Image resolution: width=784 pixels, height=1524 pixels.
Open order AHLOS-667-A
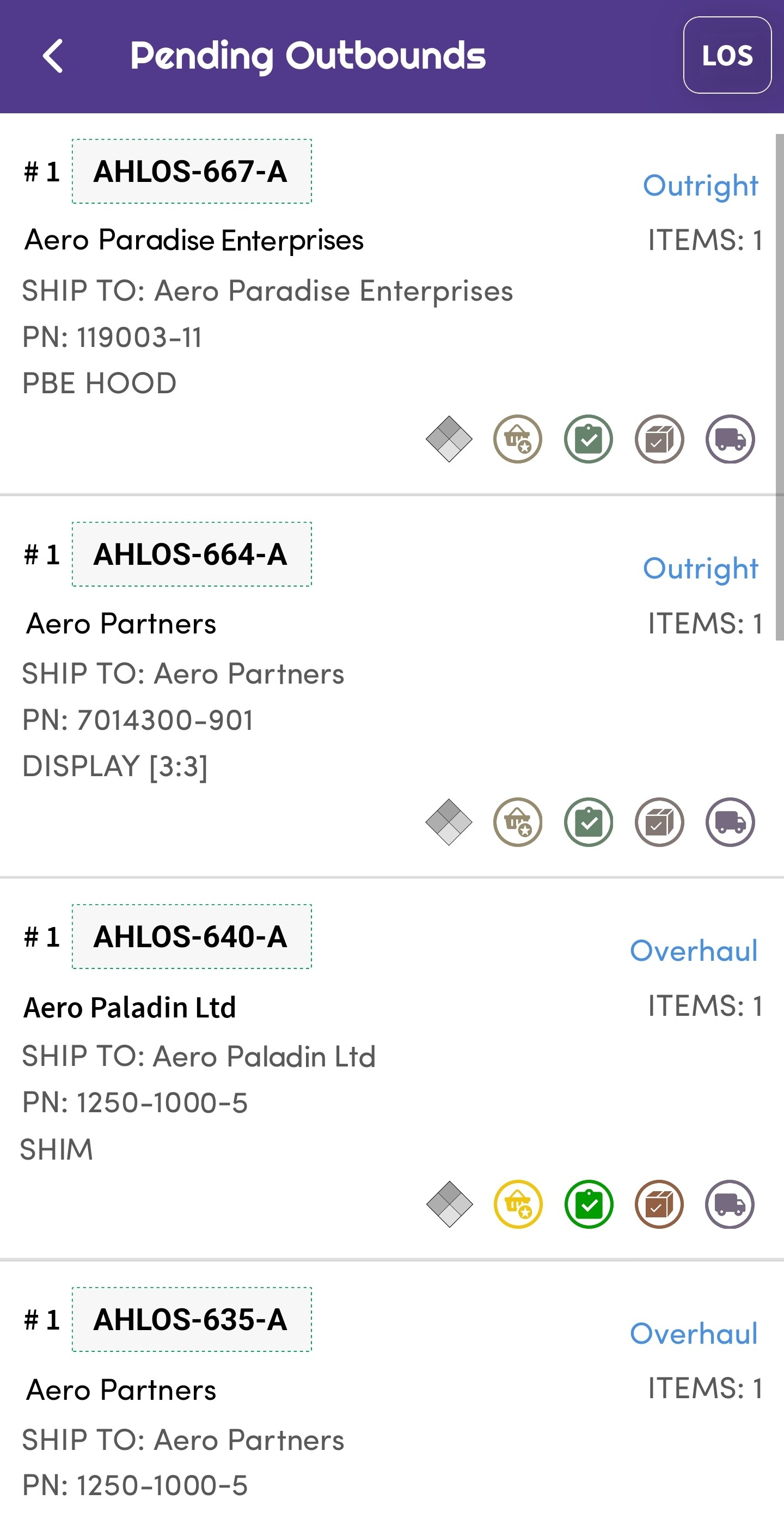[x=192, y=172]
